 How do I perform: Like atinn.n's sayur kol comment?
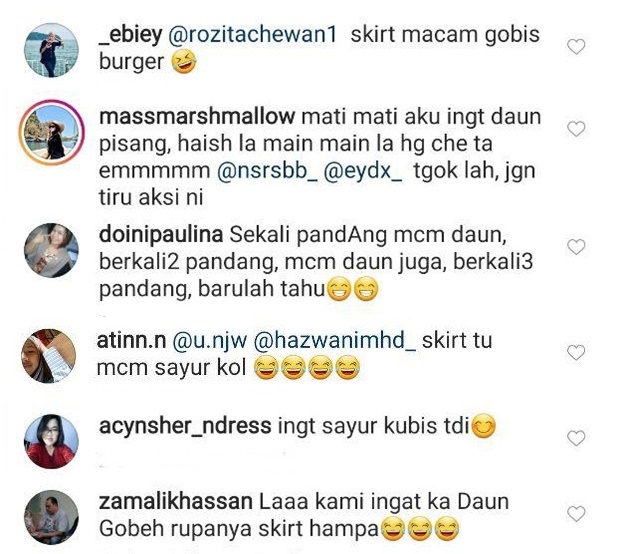[x=576, y=353]
